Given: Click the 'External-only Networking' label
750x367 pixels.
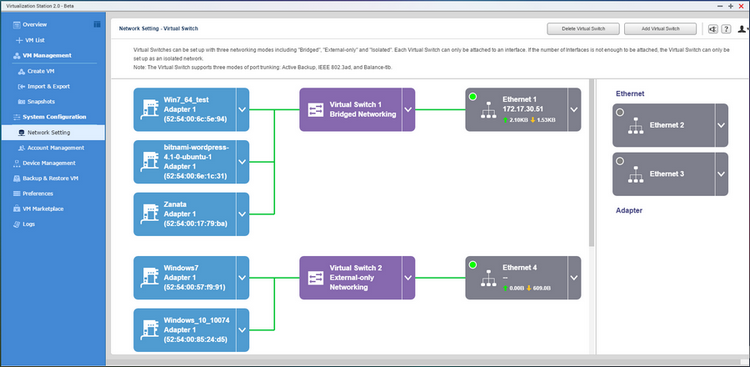Looking at the screenshot, I should click(x=352, y=282).
